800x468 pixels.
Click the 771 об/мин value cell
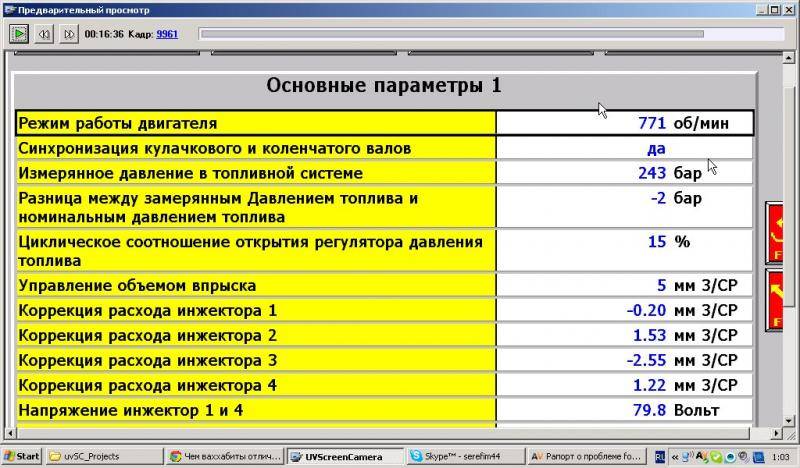(624, 123)
